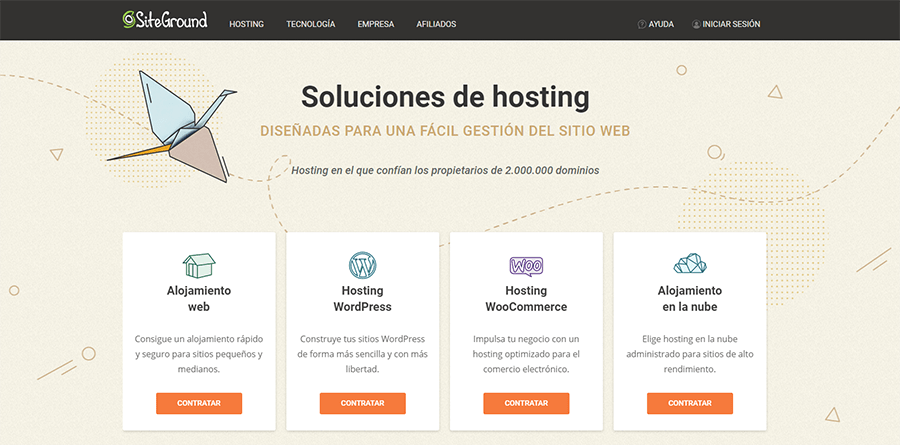Click the user profile icon beside Iniciar Sesión
The width and height of the screenshot is (900, 445).
tap(696, 24)
